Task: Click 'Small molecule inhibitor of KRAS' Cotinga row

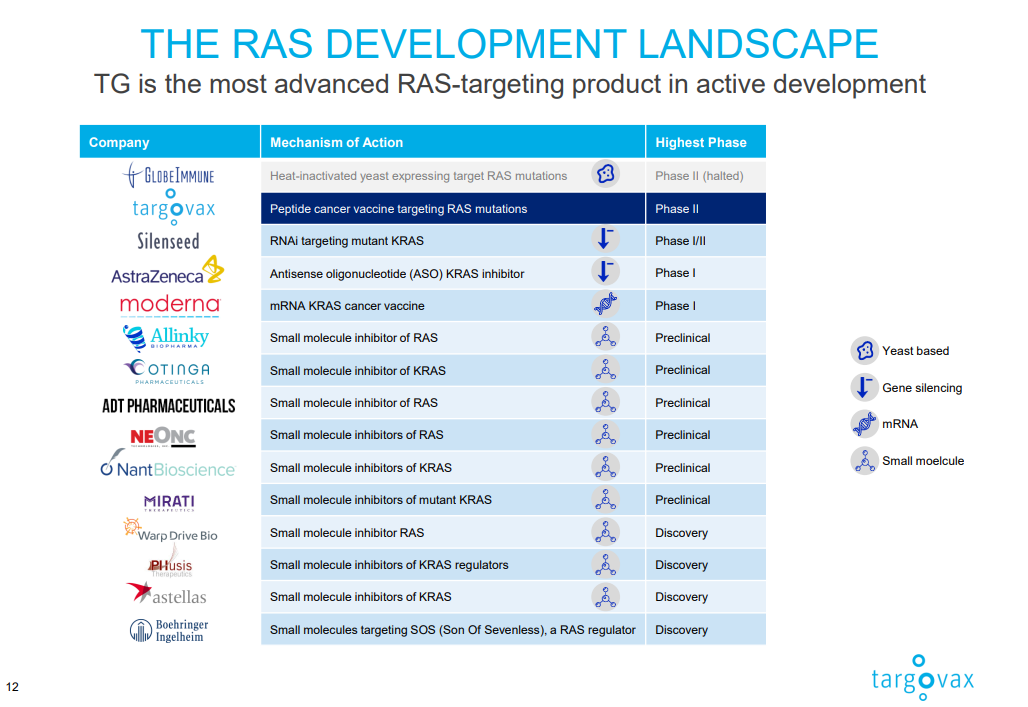Action: tap(357, 371)
